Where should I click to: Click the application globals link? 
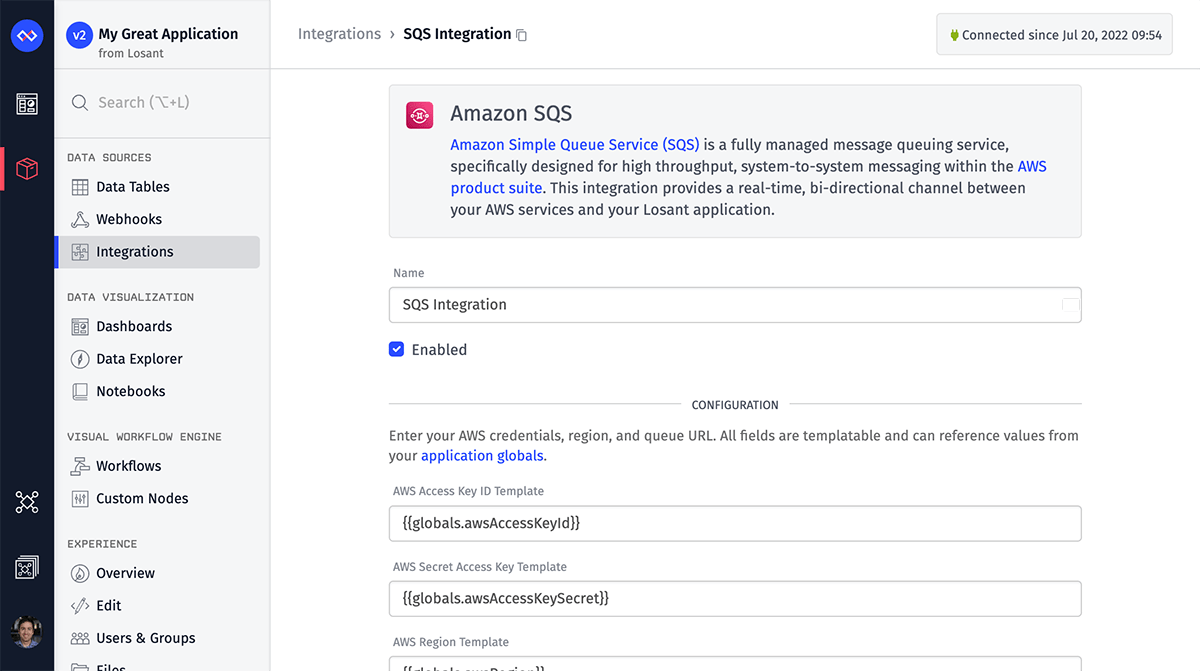click(482, 455)
